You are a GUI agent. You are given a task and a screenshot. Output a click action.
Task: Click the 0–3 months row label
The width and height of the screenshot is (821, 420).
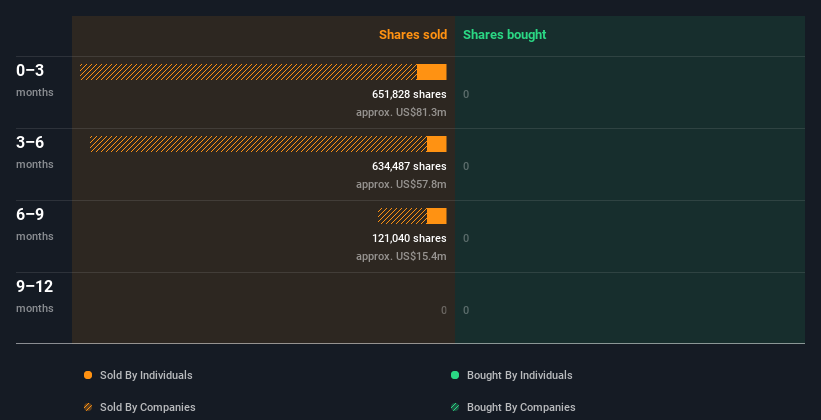coord(35,80)
